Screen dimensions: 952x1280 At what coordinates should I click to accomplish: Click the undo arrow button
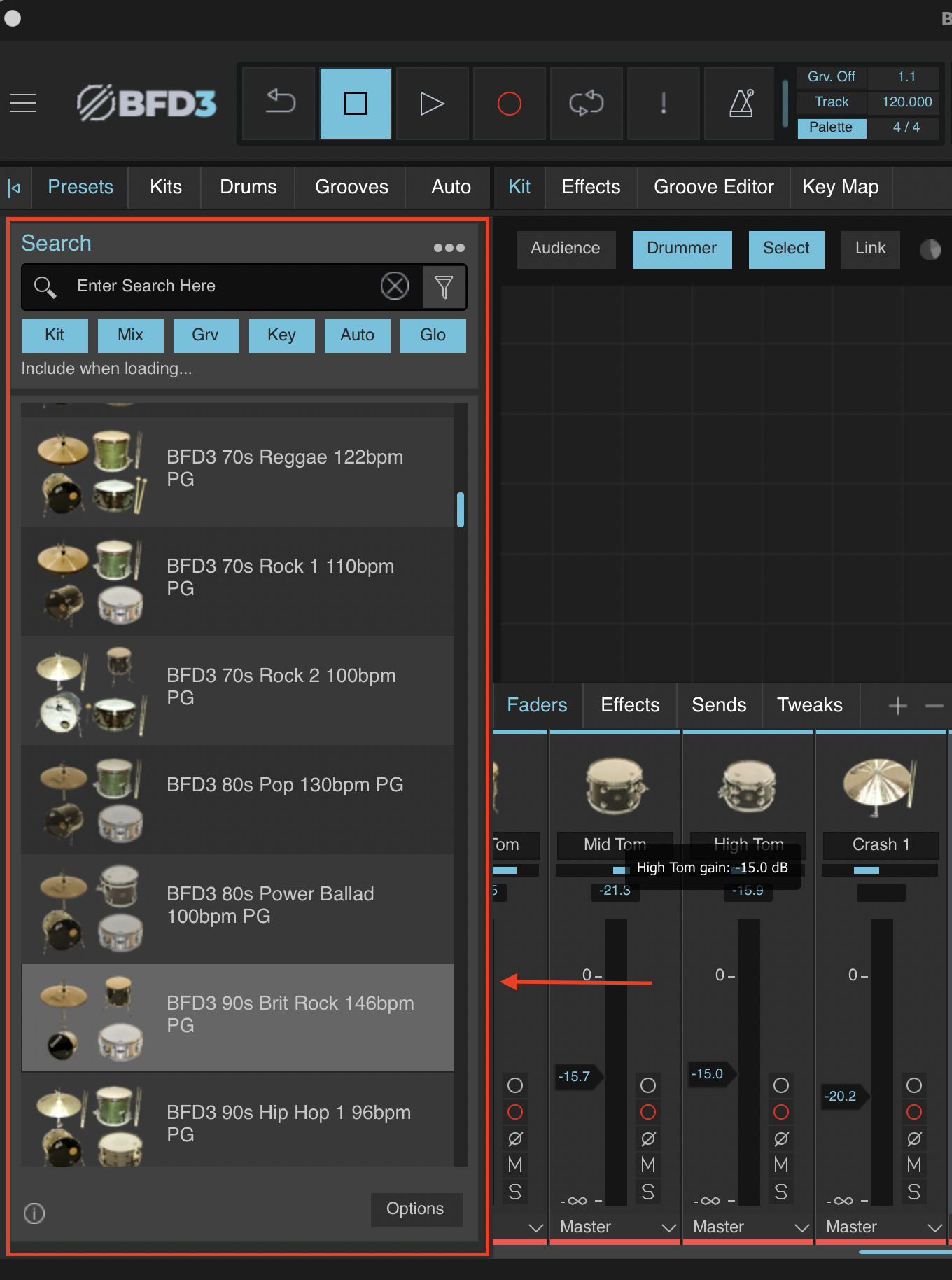pyautogui.click(x=279, y=104)
